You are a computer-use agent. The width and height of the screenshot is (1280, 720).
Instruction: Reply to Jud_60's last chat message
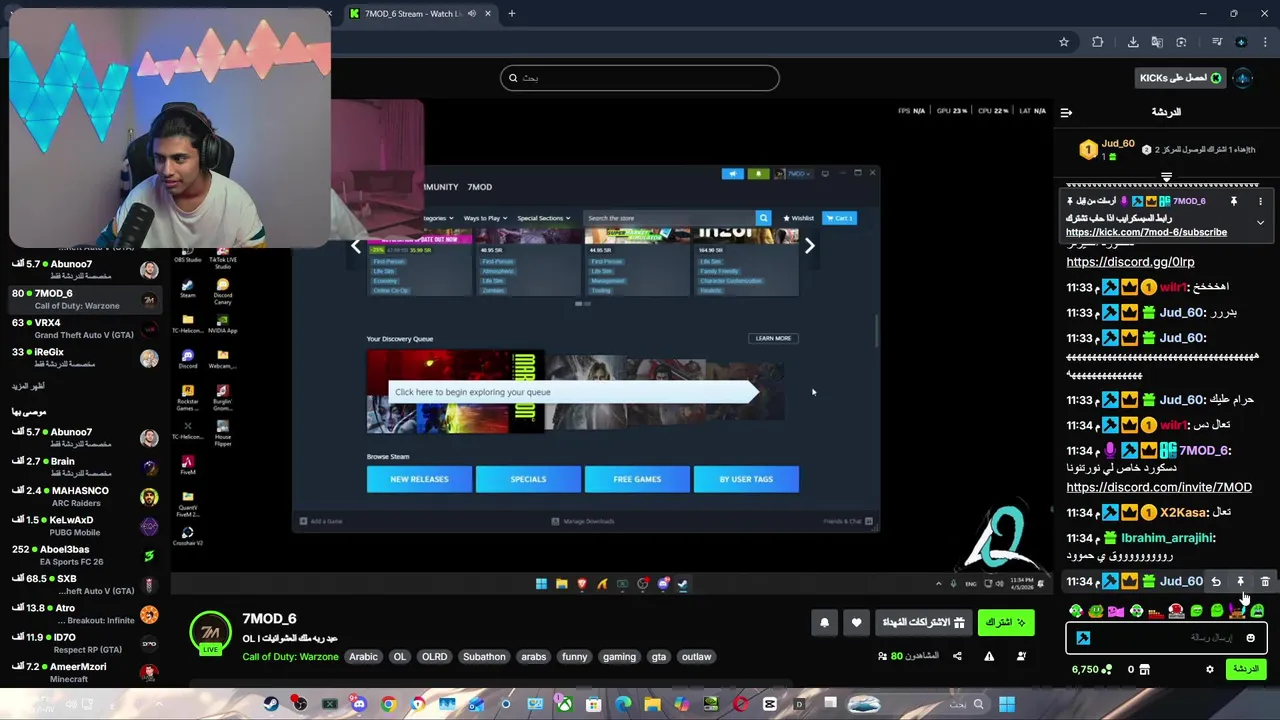[x=1216, y=581]
